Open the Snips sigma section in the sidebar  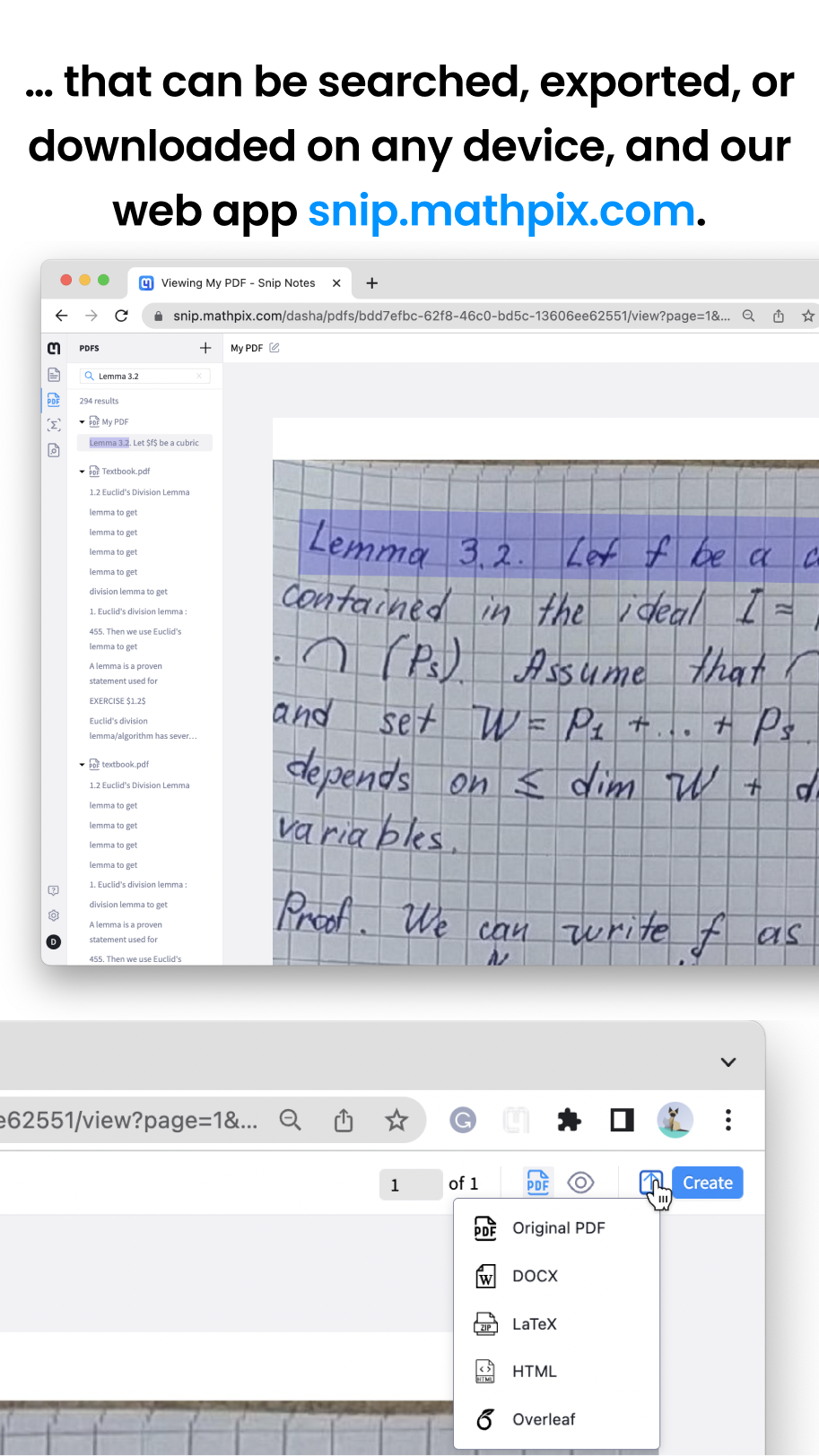pos(54,425)
